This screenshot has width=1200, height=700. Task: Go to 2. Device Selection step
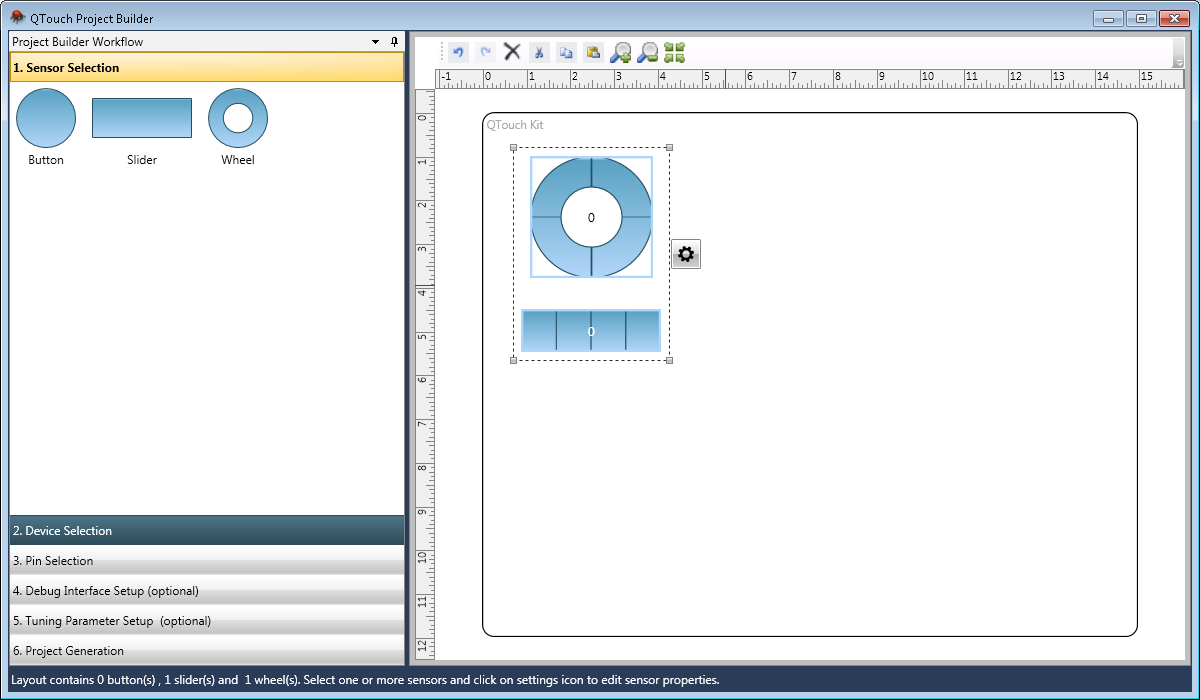[207, 531]
